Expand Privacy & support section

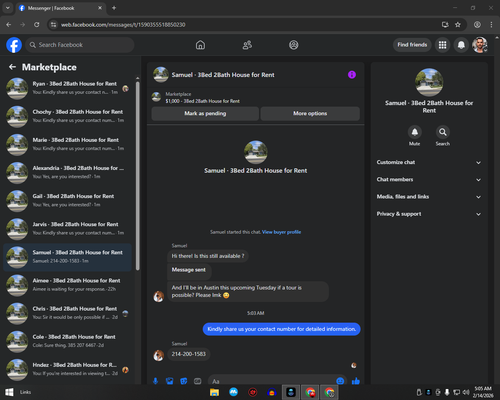point(429,214)
